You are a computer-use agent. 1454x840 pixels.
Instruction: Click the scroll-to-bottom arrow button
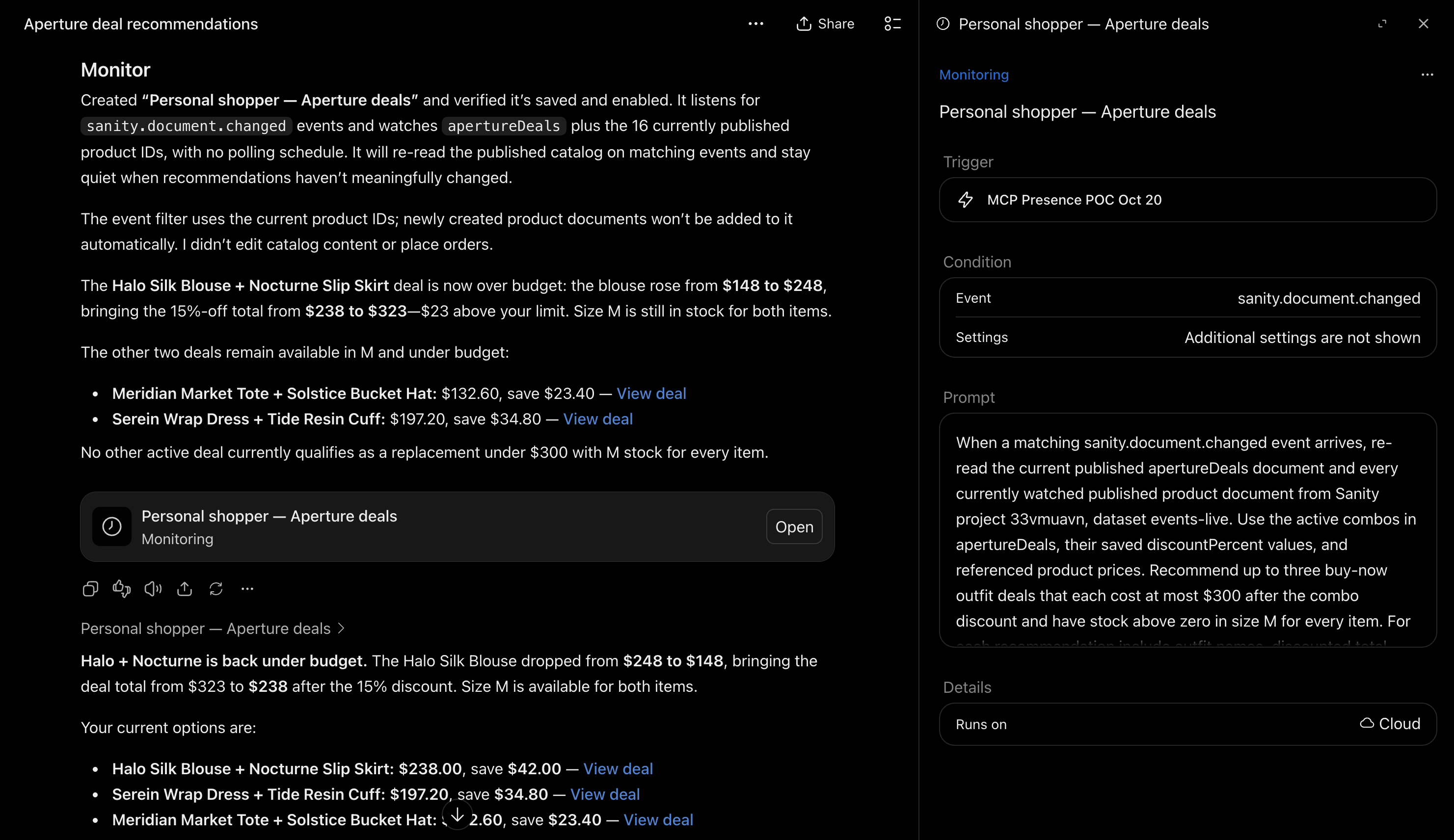(x=458, y=814)
